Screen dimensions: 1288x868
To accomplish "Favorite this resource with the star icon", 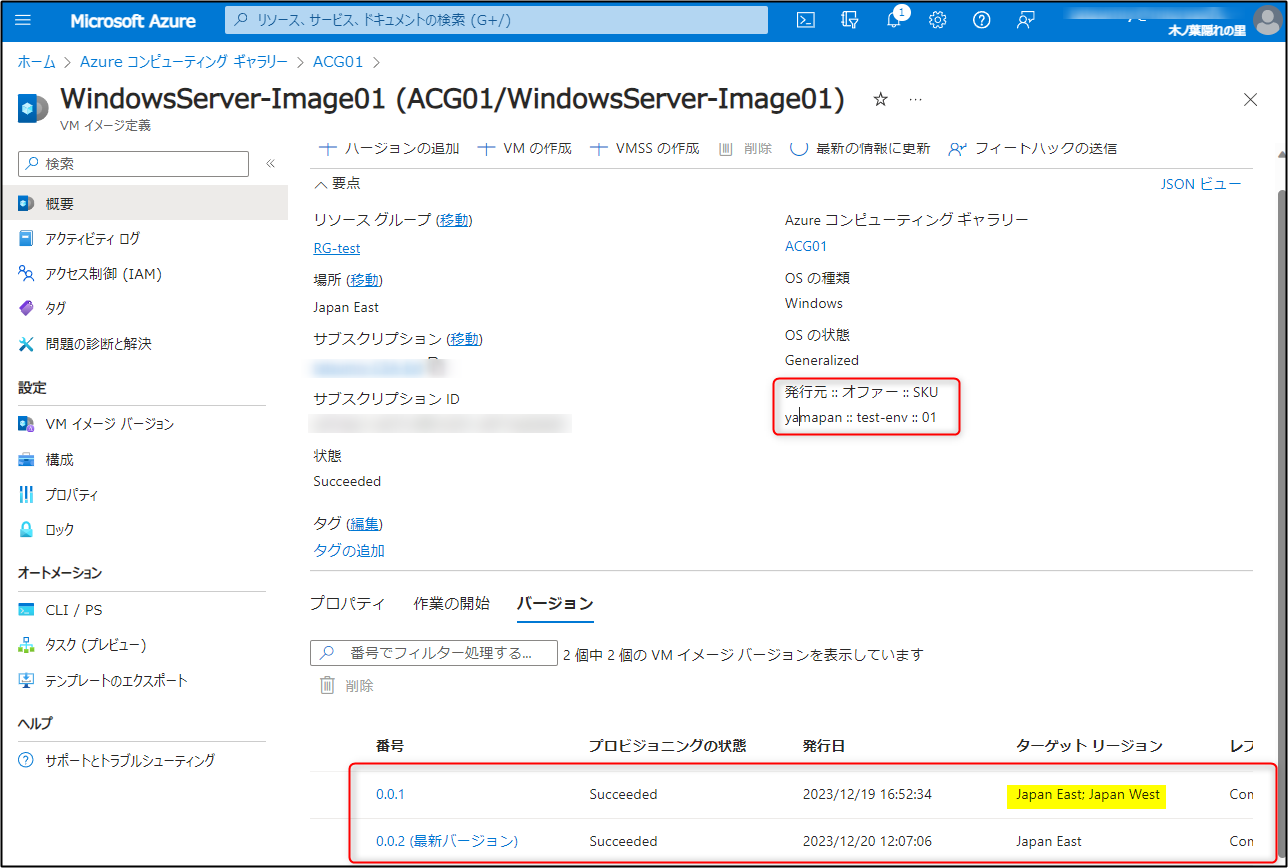I will (880, 99).
